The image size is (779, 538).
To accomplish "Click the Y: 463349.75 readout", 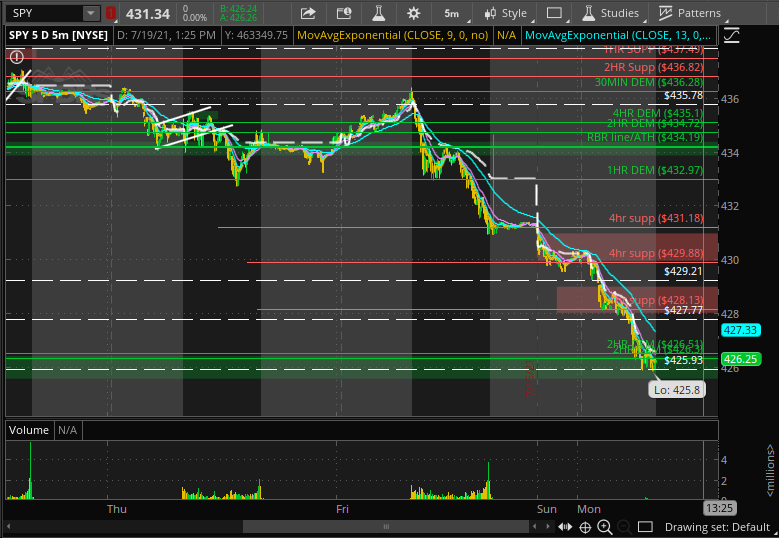I will [x=256, y=35].
